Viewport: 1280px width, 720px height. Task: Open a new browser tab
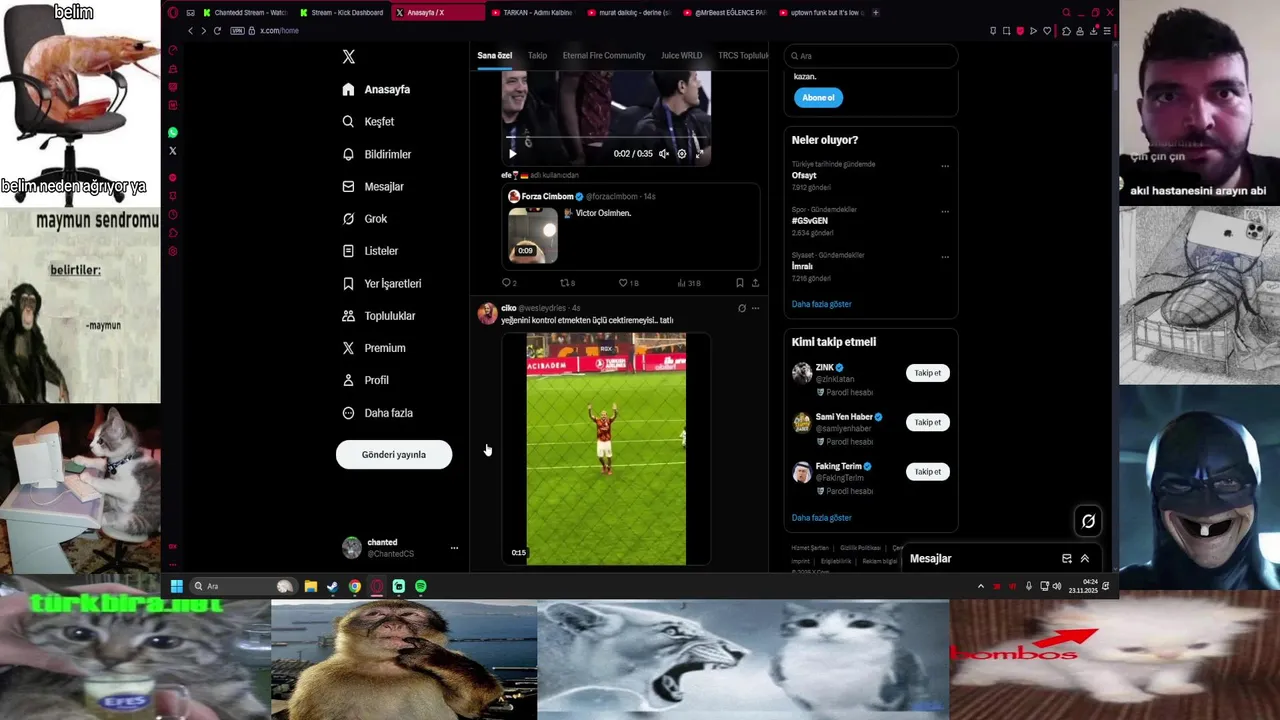876,13
